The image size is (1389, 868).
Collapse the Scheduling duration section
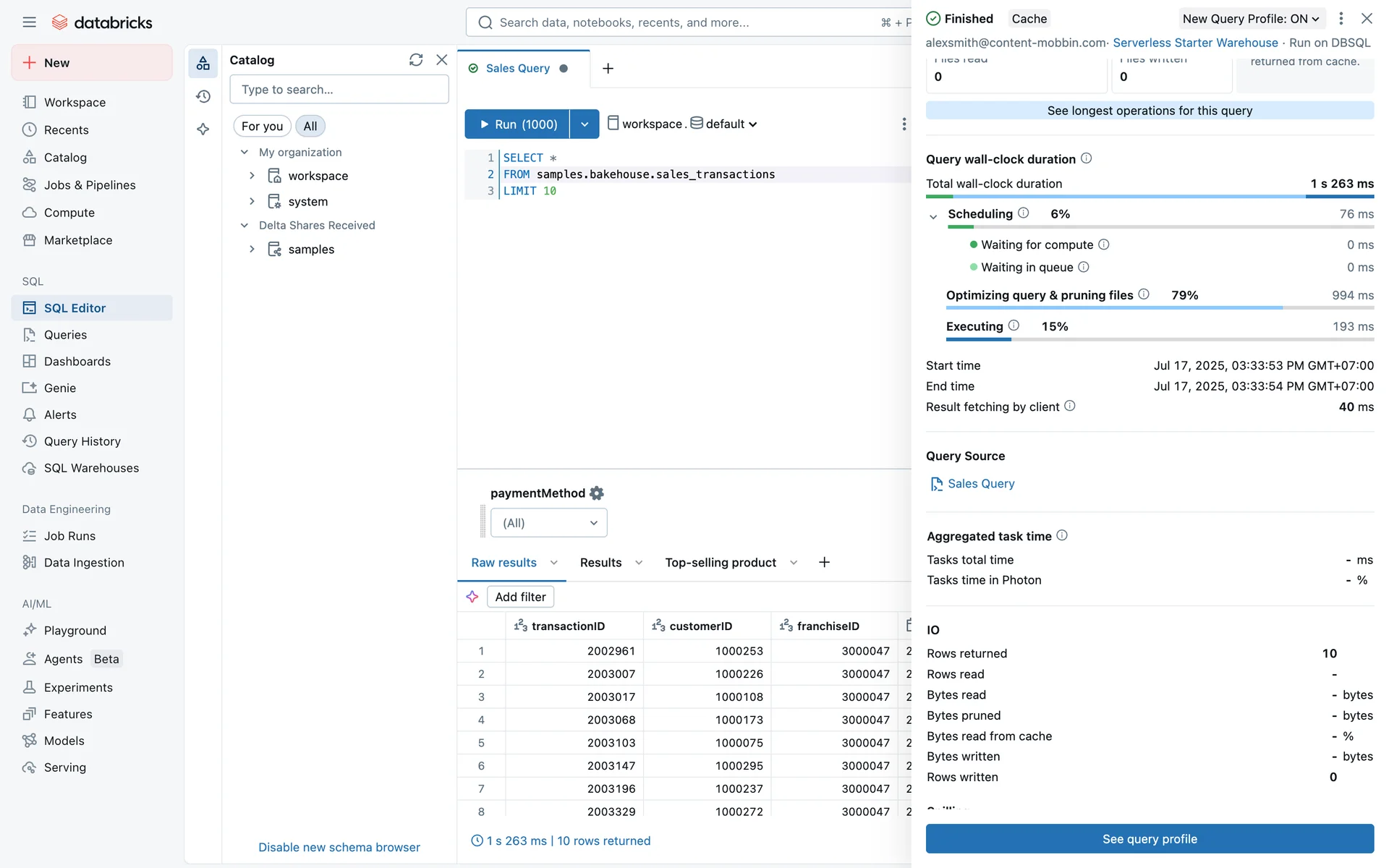click(933, 216)
